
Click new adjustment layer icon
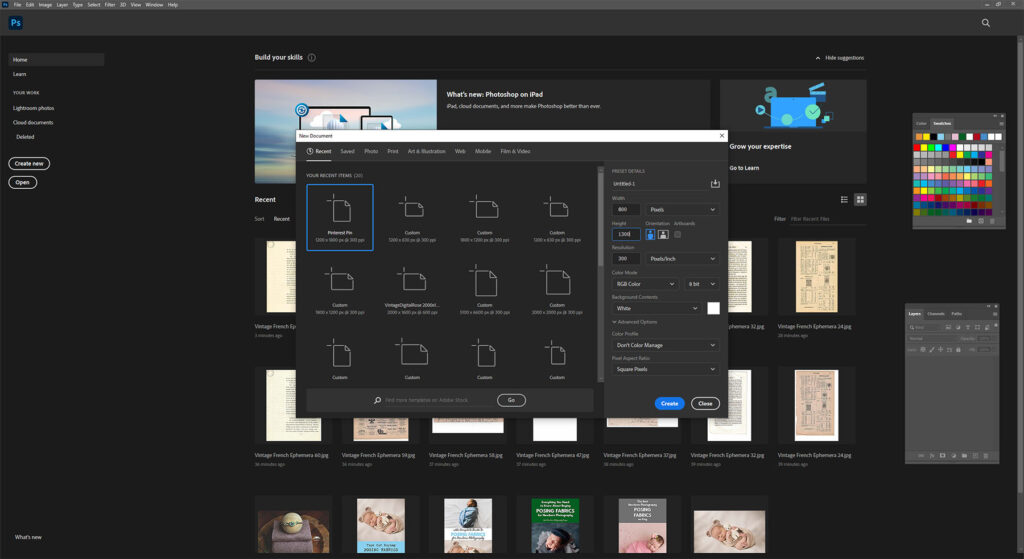coord(953,456)
